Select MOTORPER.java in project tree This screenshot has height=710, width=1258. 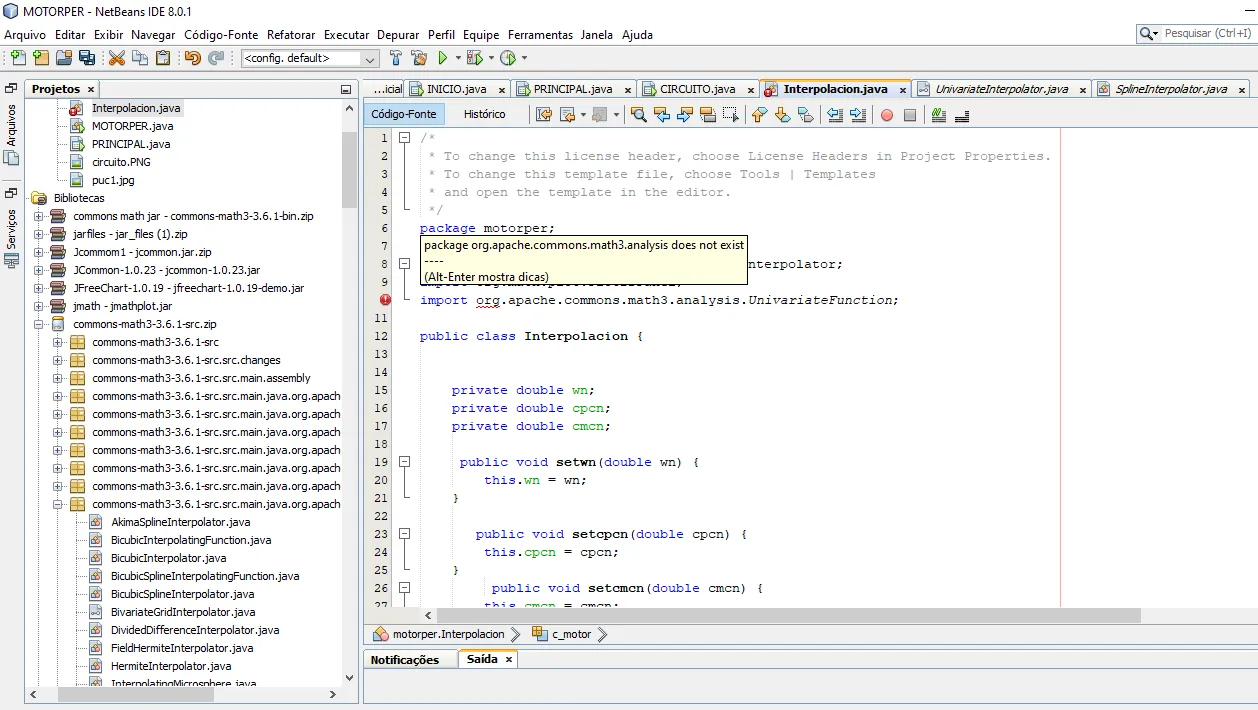coord(132,126)
